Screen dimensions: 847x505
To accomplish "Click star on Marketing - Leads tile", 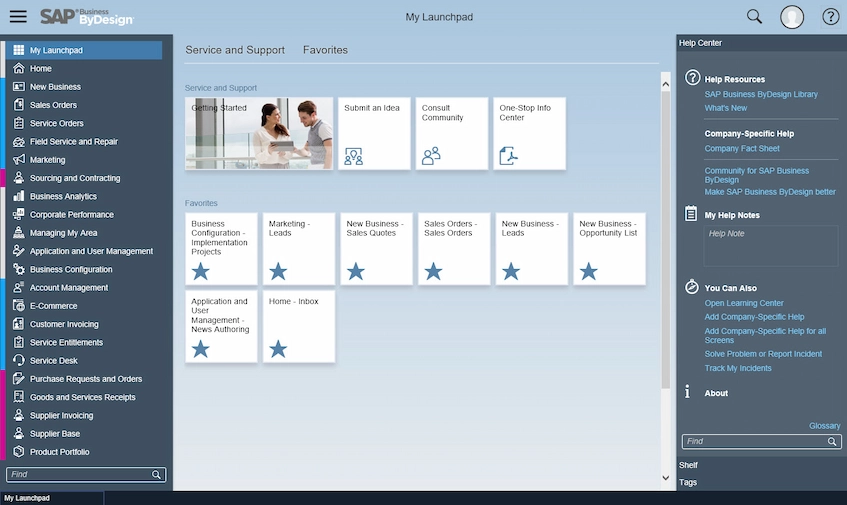I will 278,271.
